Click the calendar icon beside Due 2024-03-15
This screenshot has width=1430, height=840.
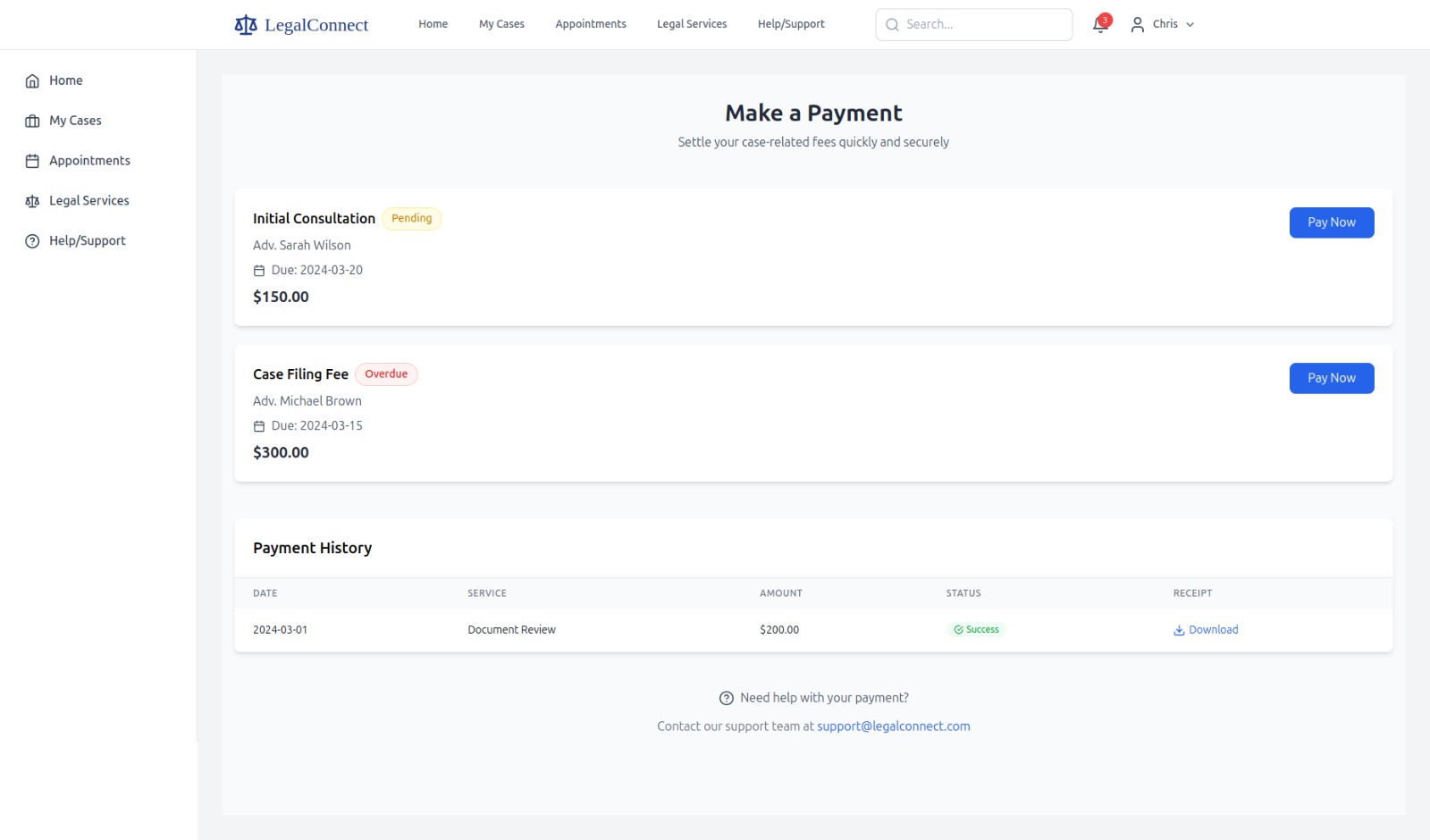click(259, 426)
